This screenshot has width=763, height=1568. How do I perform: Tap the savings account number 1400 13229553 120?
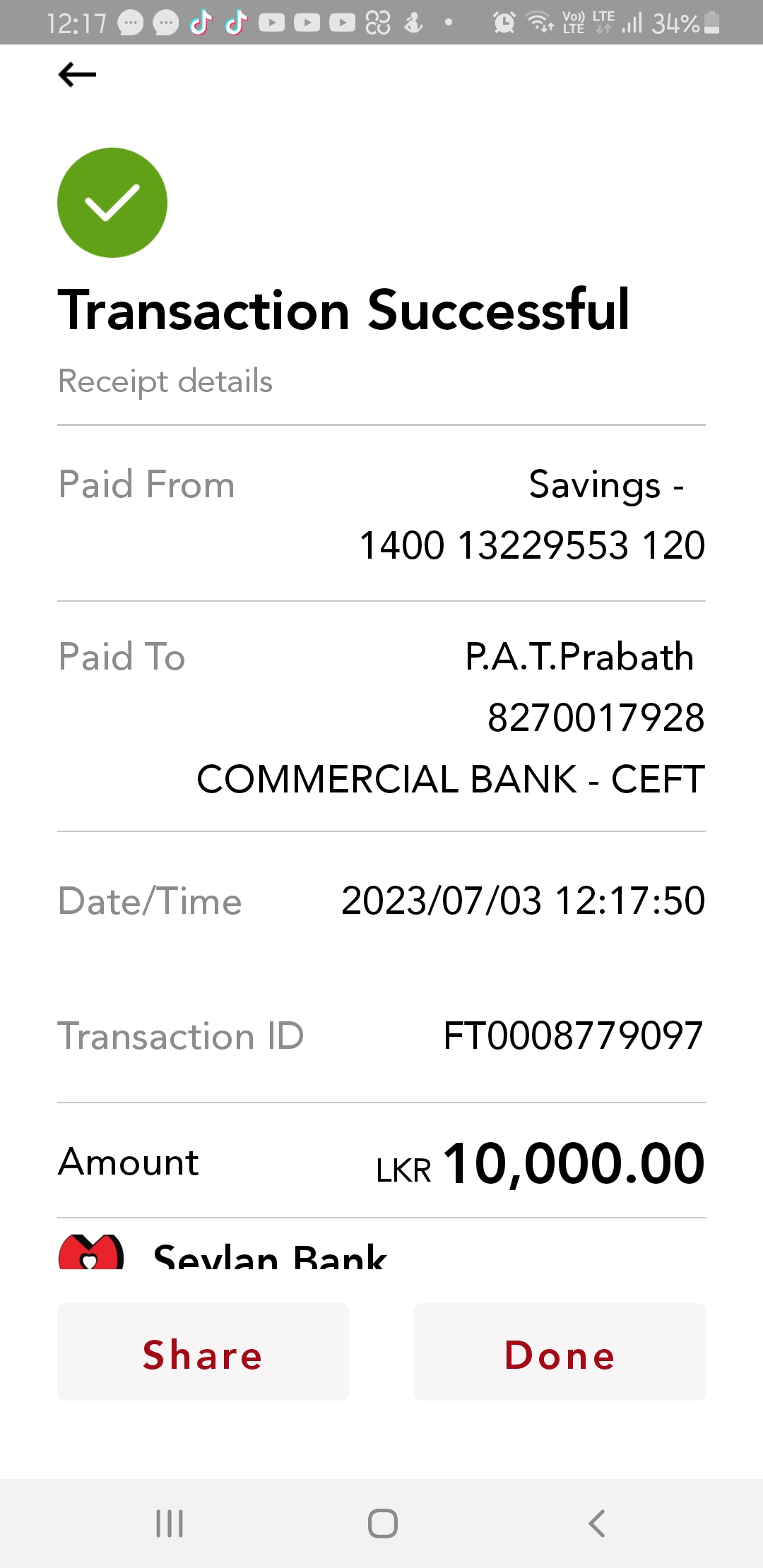click(x=532, y=545)
